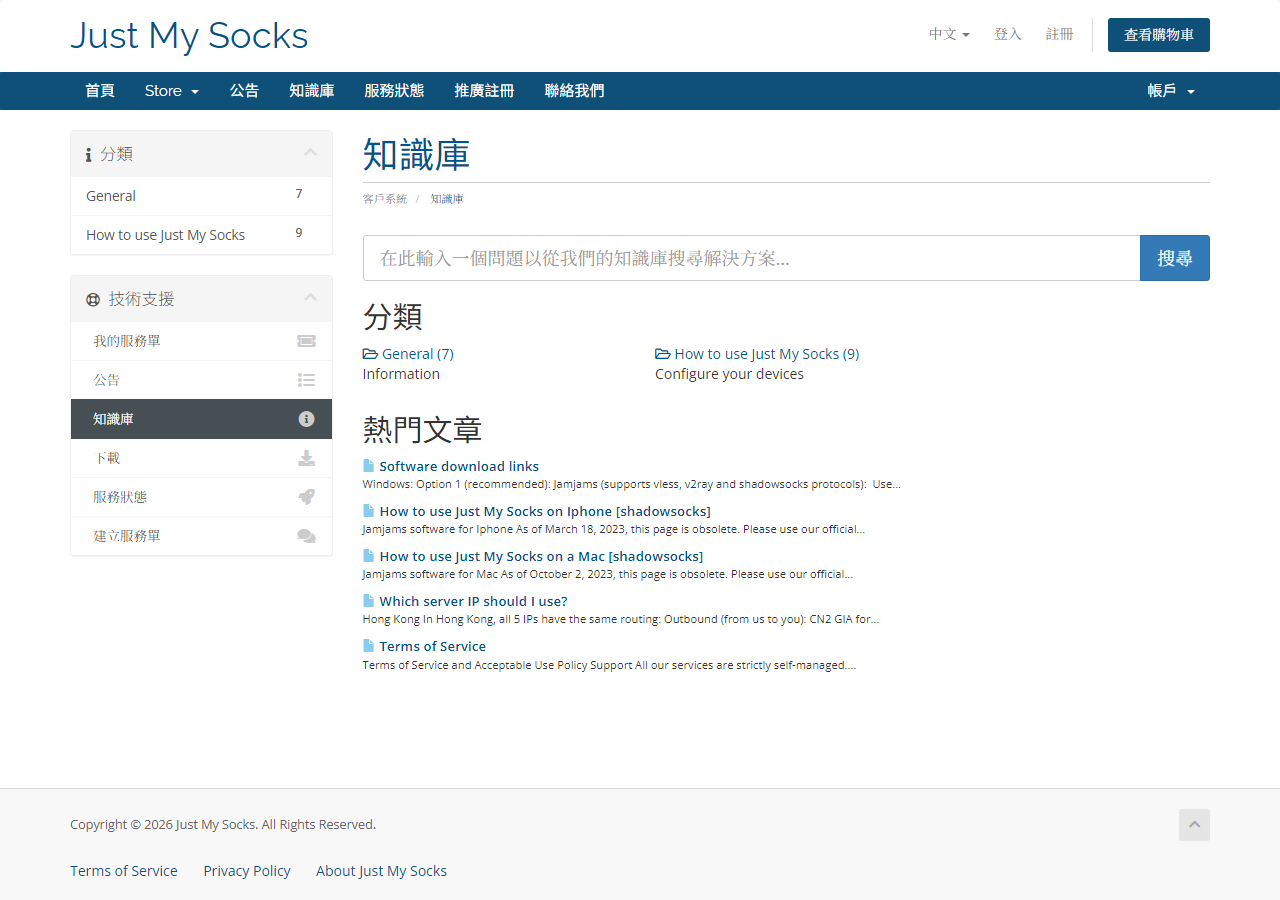Open How to use Just My Socks on Iphone article
1280x900 pixels.
pyautogui.click(x=545, y=511)
